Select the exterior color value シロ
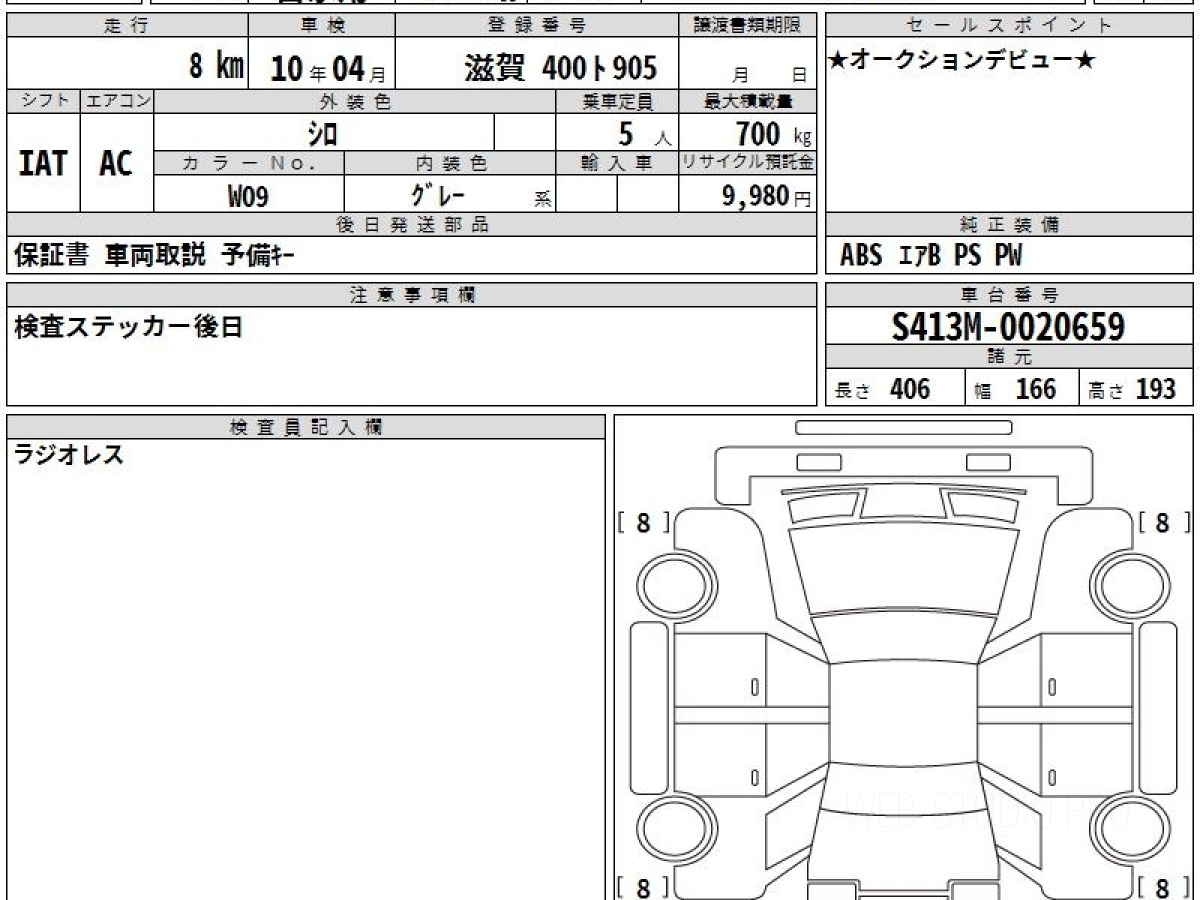Screen dimensions: 1200x900 [321, 133]
